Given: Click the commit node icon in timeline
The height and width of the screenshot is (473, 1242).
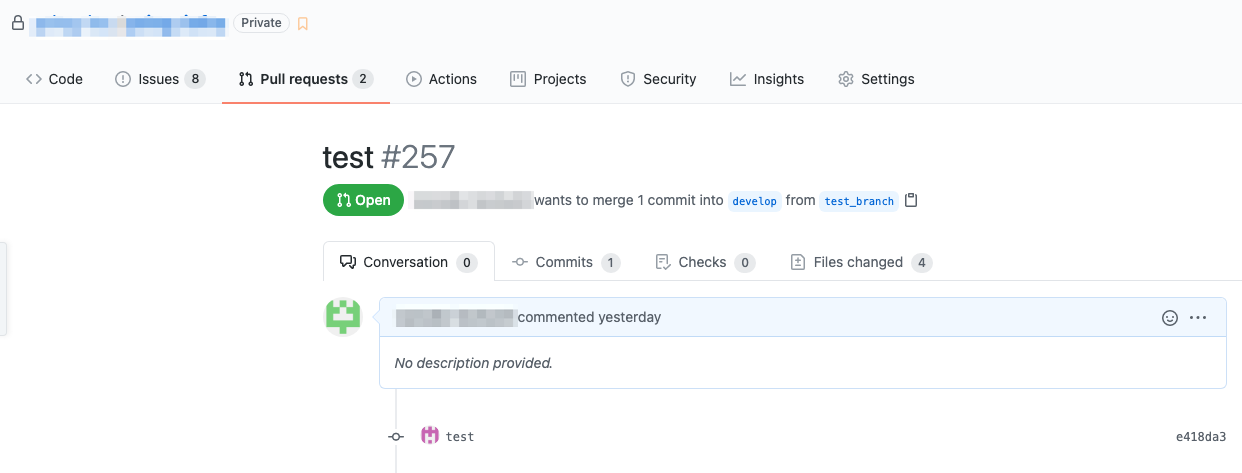Looking at the screenshot, I should [x=396, y=437].
